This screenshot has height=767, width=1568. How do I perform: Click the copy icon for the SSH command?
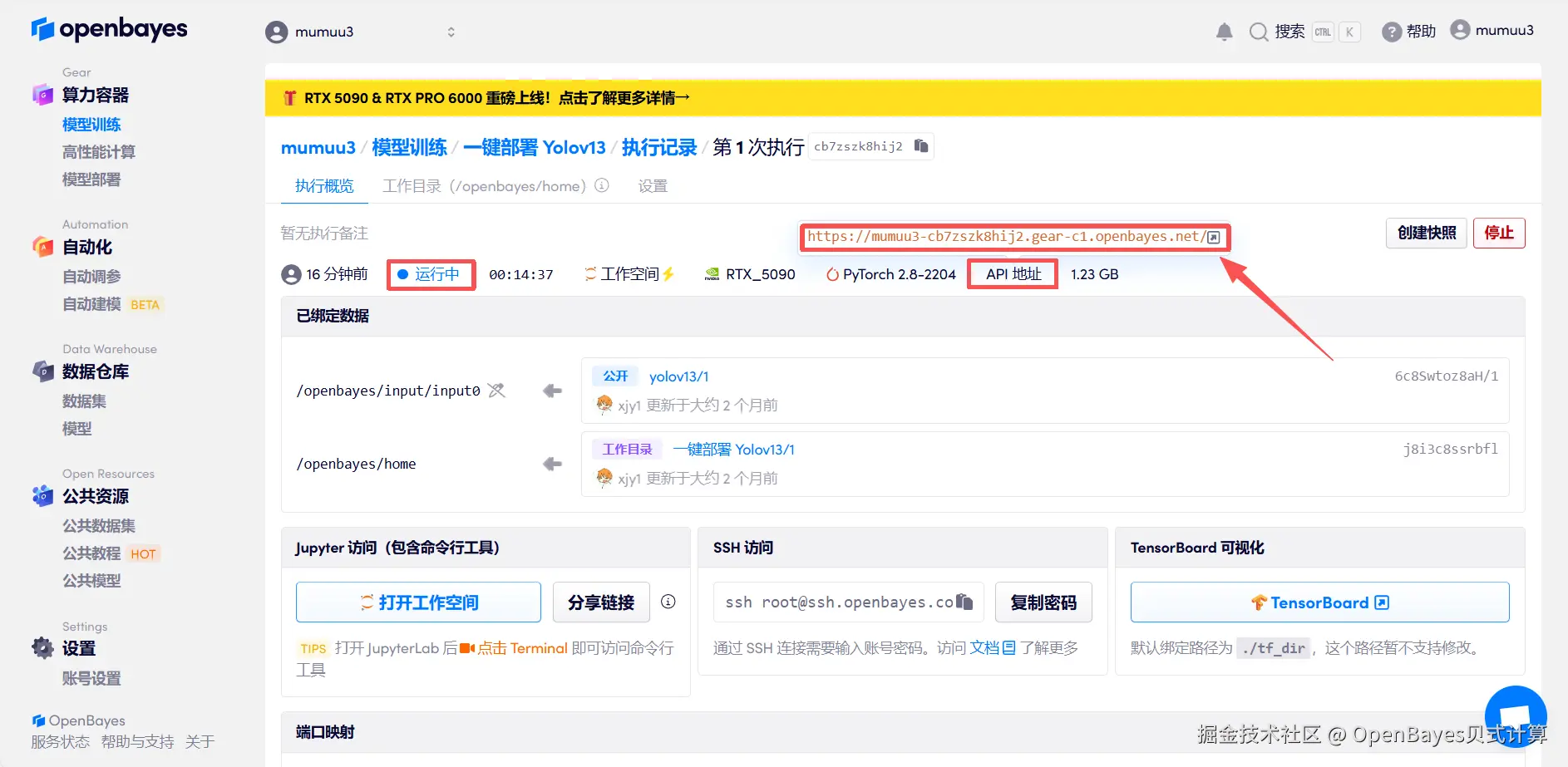tap(964, 600)
